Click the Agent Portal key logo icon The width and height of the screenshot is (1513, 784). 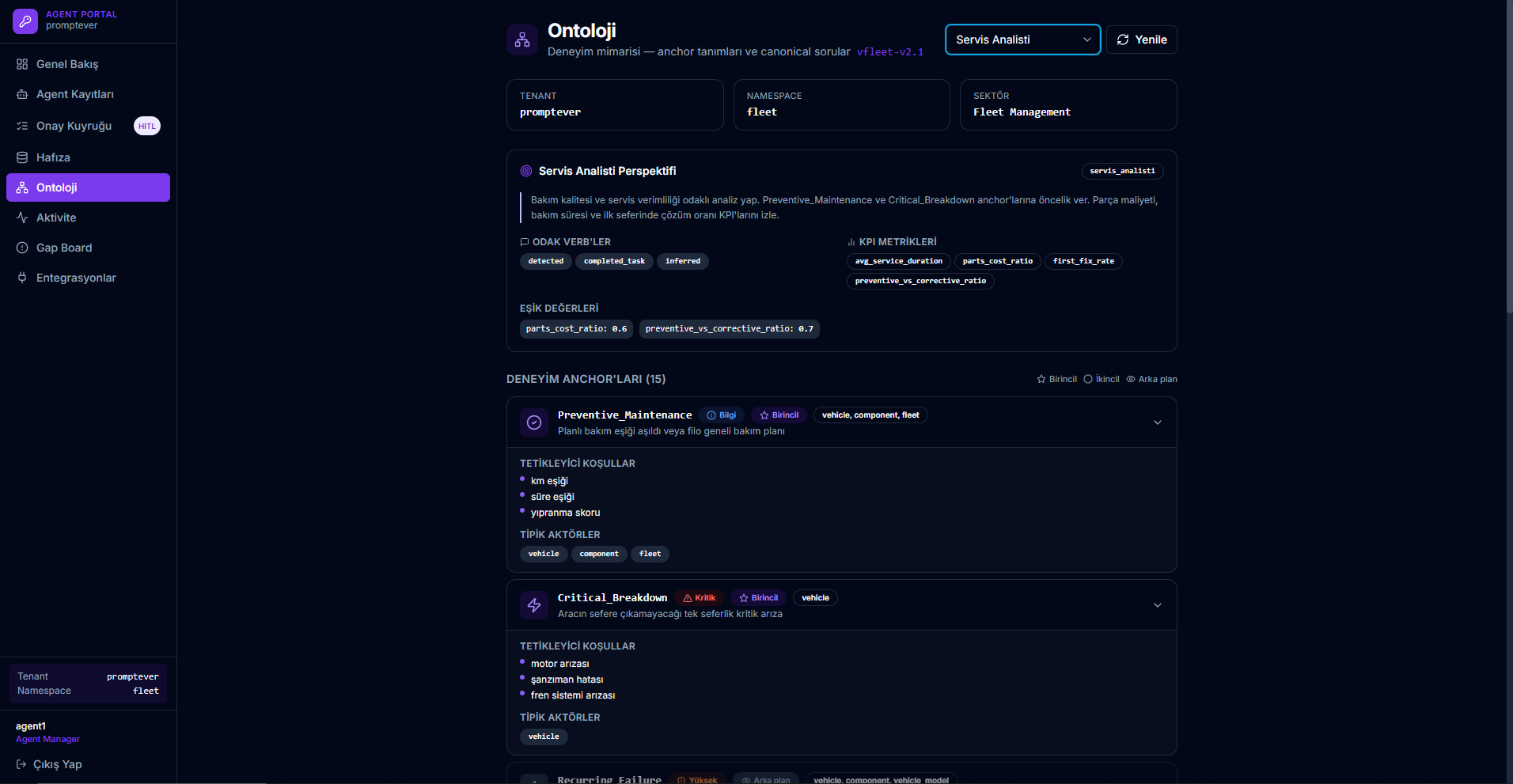[25, 21]
